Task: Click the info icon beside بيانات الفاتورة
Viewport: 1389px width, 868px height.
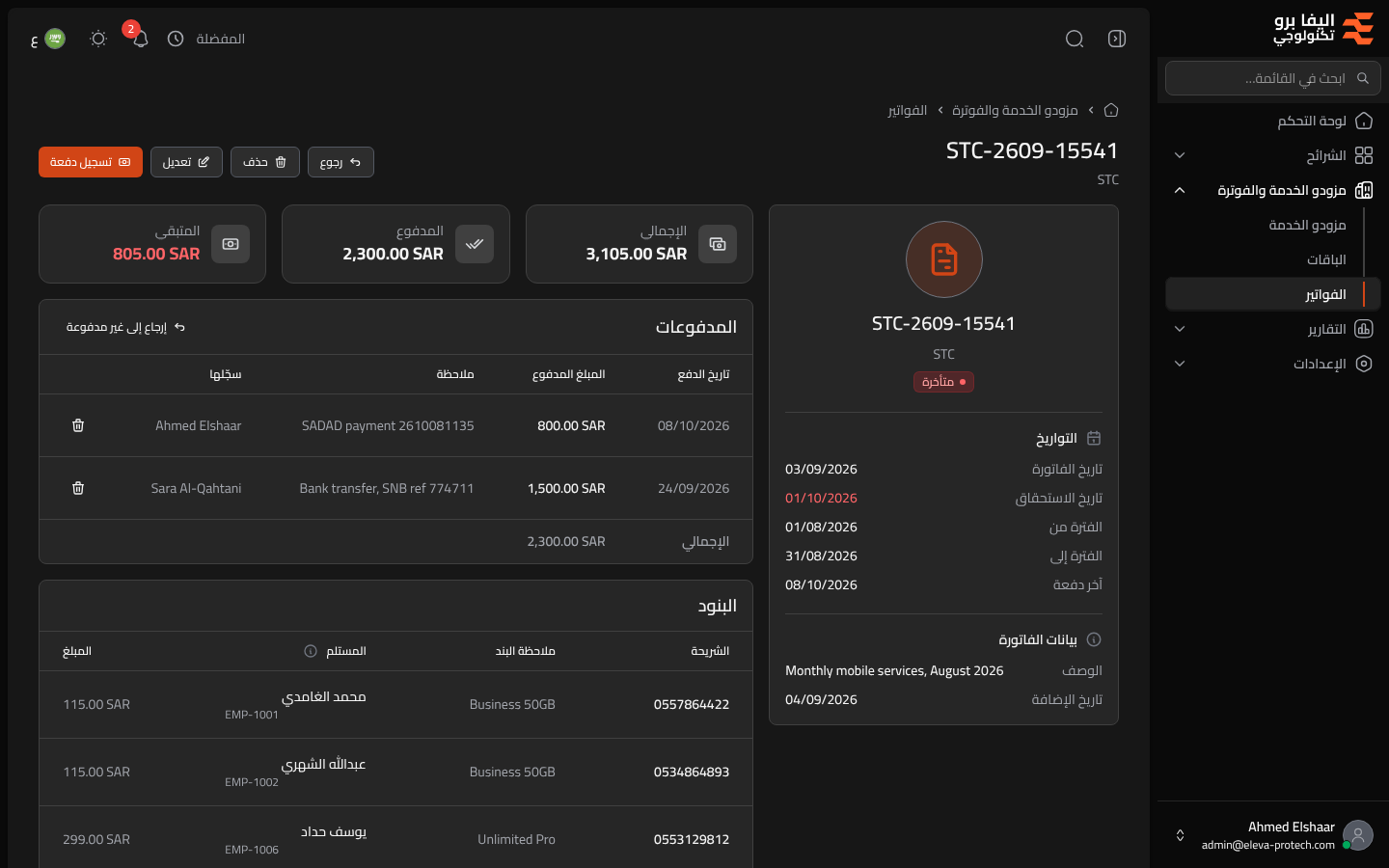Action: [1094, 639]
